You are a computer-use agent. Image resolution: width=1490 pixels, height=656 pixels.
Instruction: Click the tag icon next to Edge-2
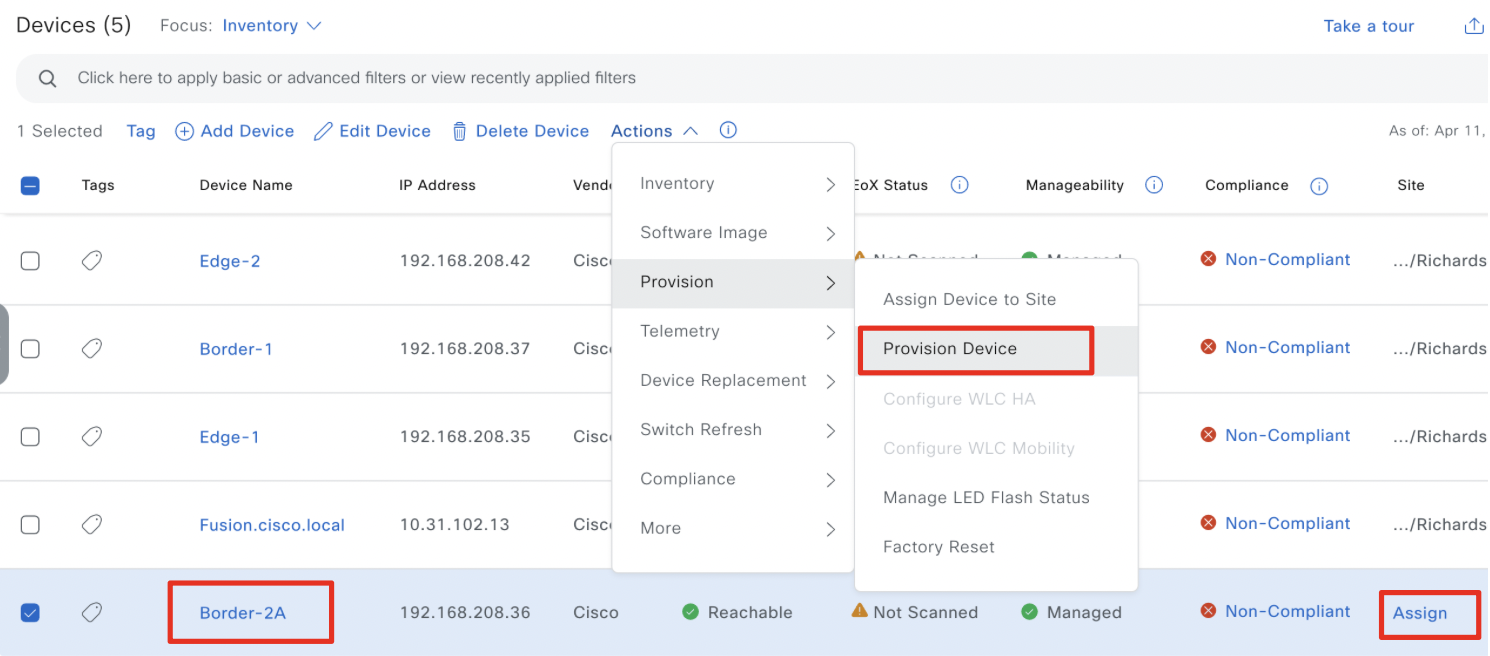91,260
